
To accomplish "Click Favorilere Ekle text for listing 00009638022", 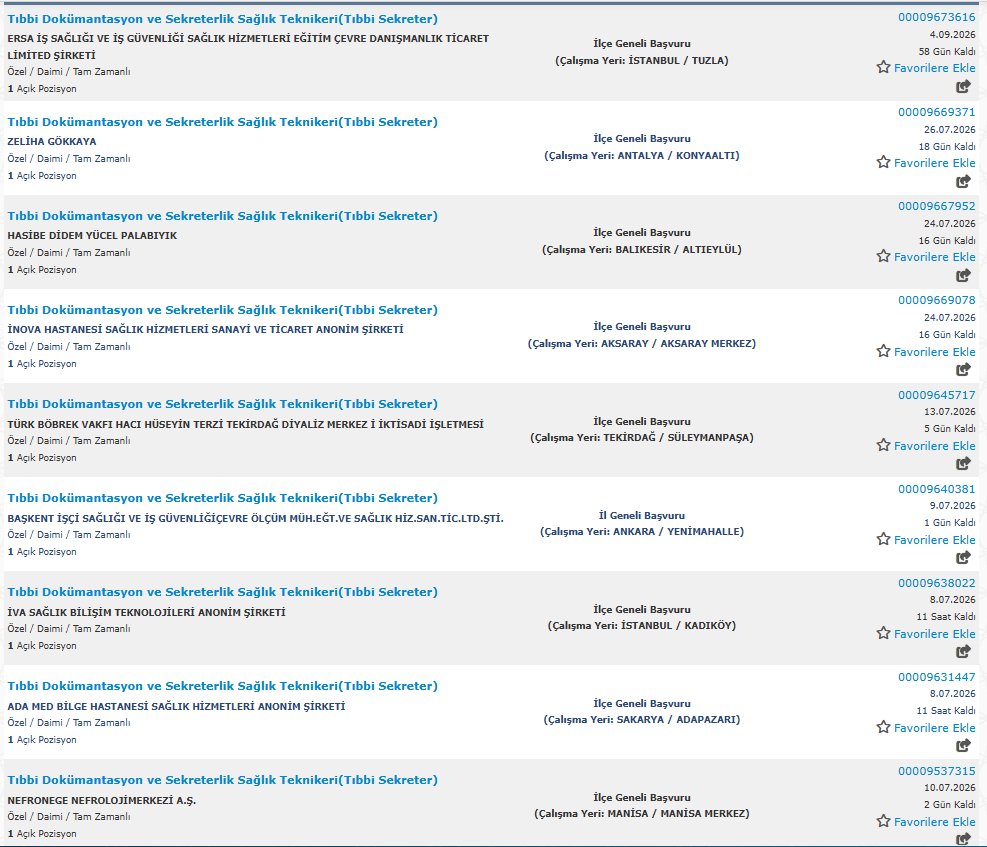I will tap(935, 634).
